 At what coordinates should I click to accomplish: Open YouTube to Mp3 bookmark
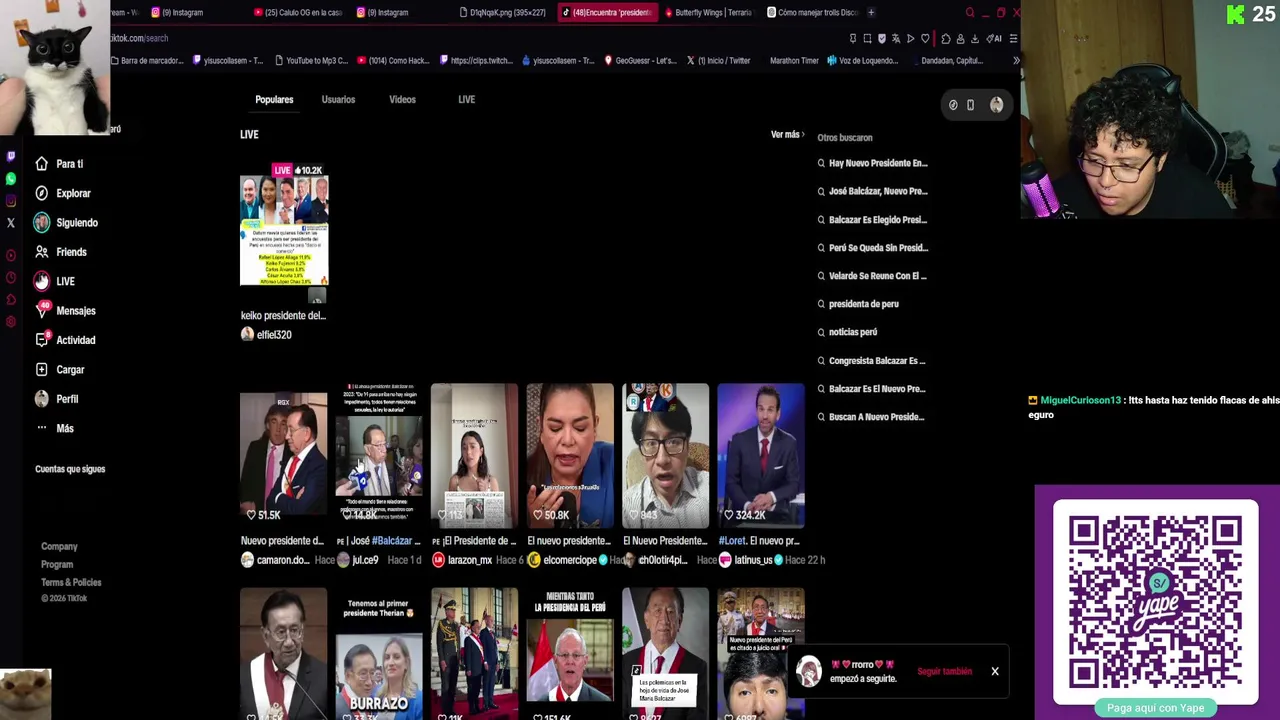(x=310, y=61)
